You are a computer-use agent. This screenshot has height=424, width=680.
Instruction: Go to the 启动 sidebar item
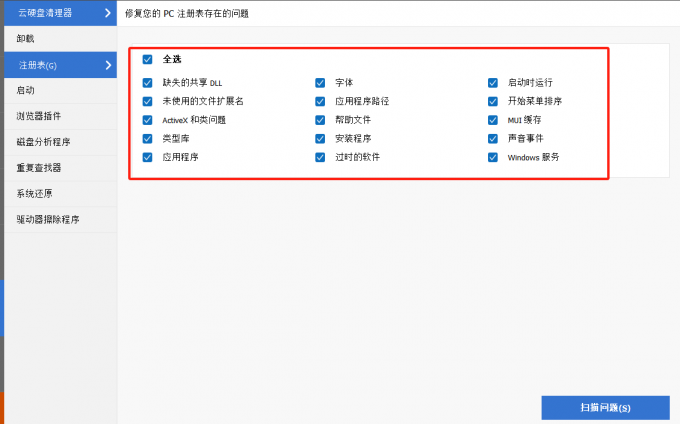click(x=60, y=90)
